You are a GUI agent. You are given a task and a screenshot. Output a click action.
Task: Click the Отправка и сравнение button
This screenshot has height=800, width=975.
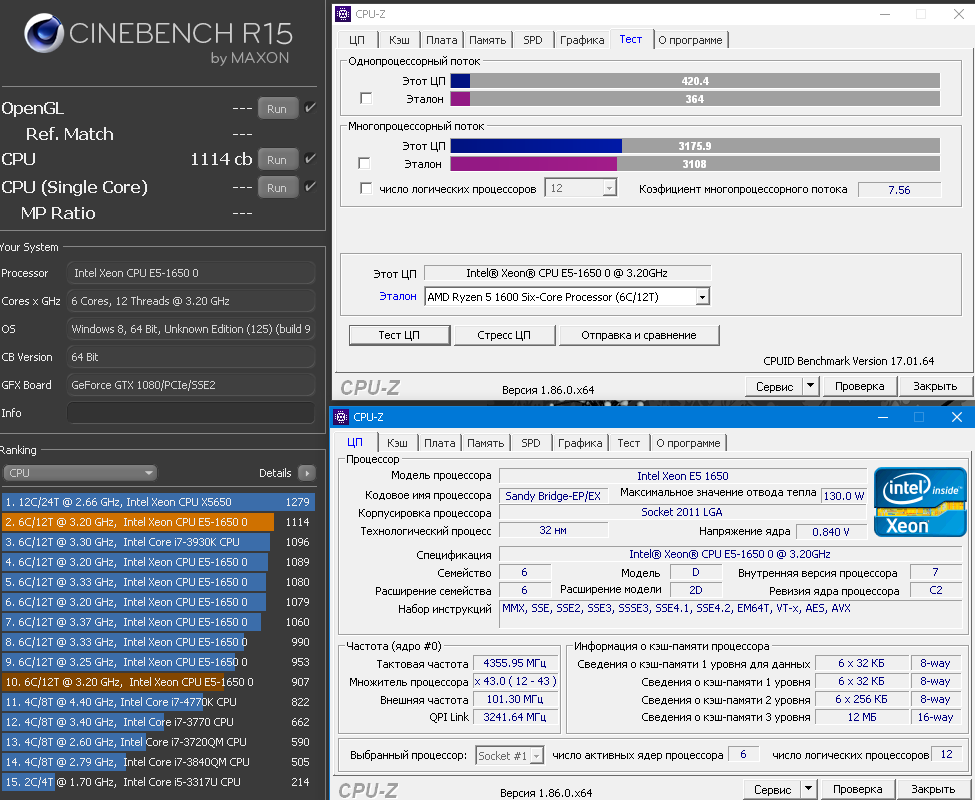[x=640, y=335]
